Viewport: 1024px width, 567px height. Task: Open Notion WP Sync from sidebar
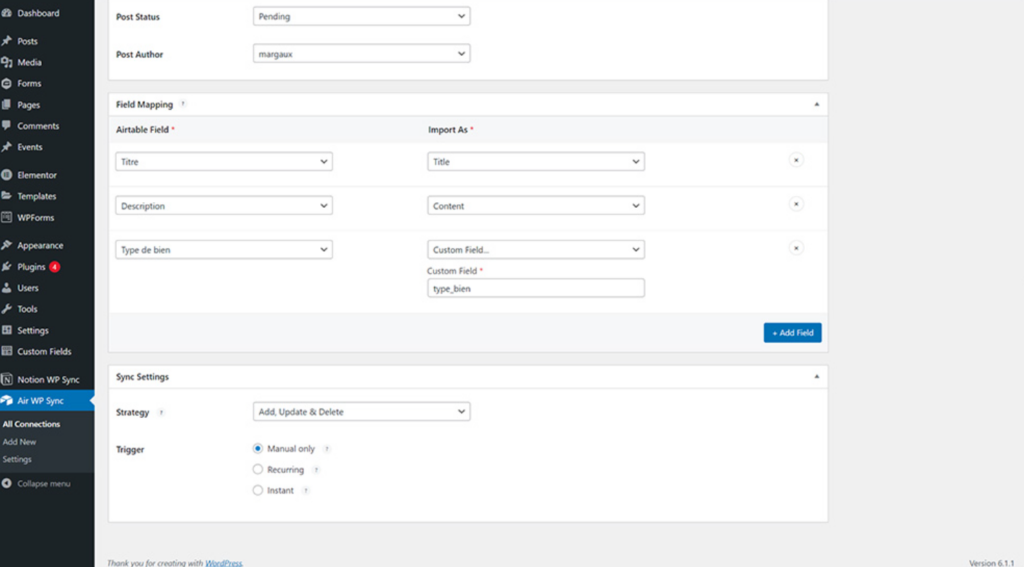[x=47, y=380]
